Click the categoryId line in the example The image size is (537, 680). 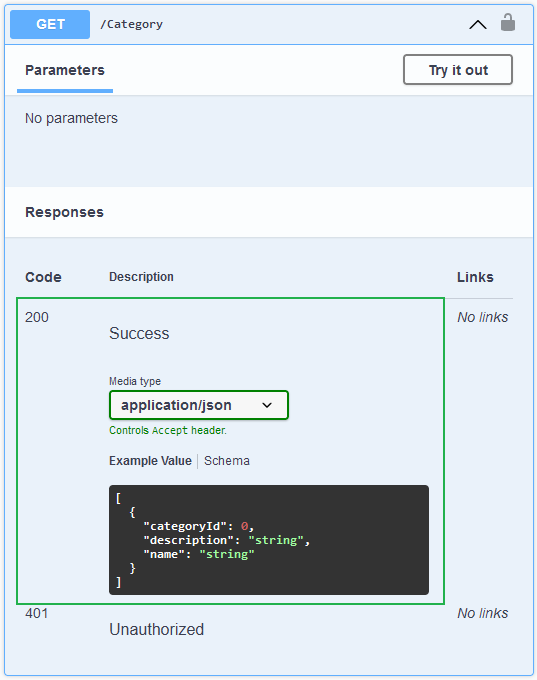point(199,526)
